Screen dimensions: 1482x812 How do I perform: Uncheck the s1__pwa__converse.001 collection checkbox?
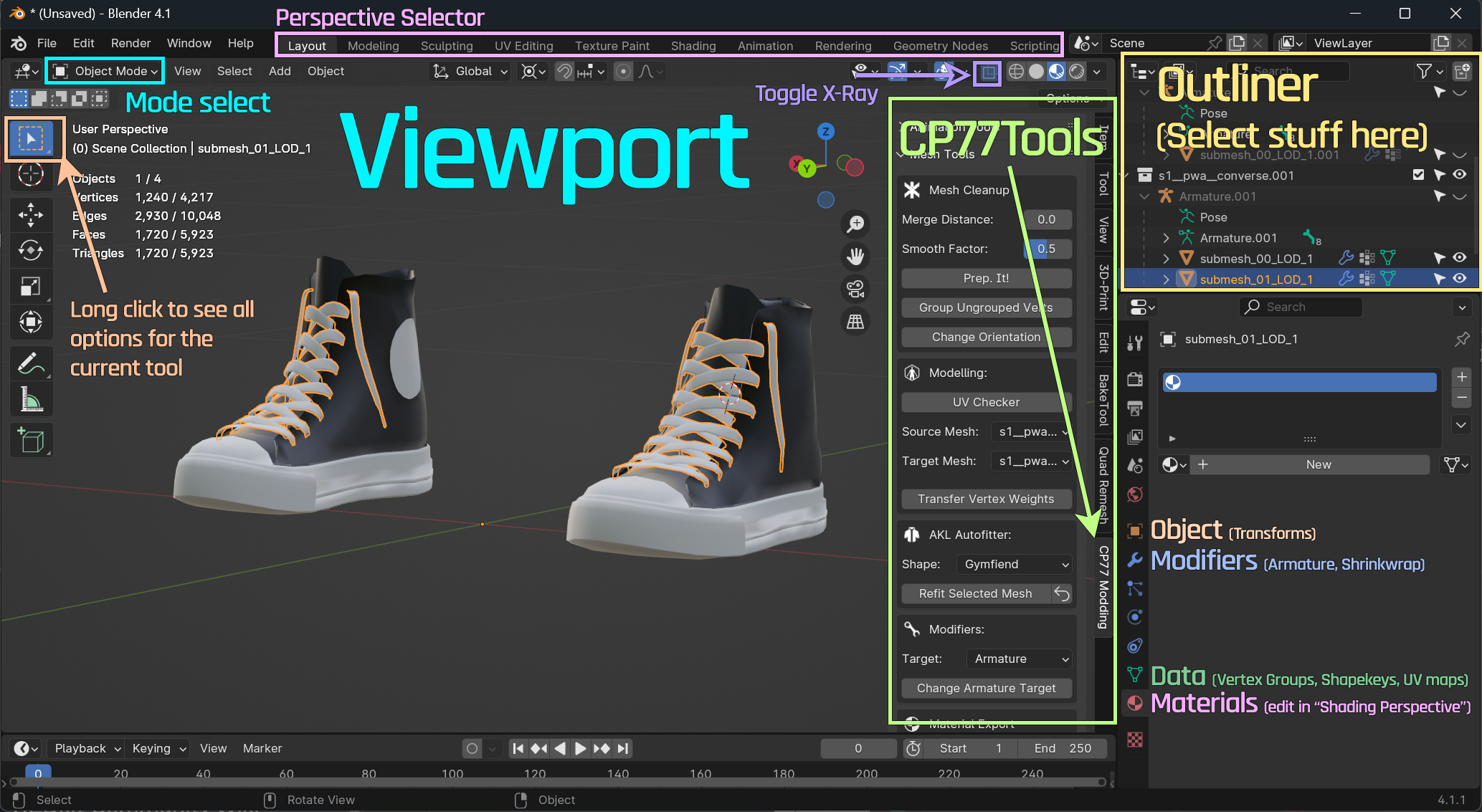pos(1418,175)
